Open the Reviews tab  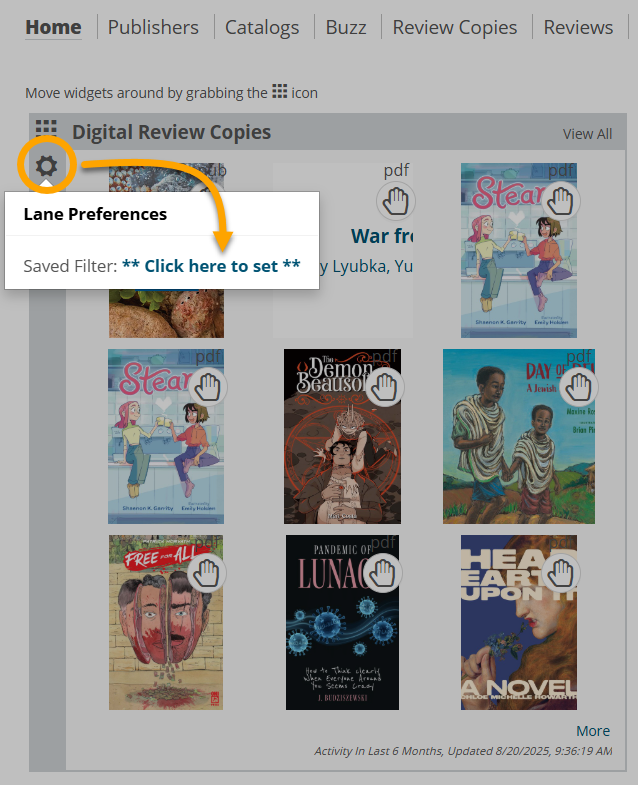[578, 27]
